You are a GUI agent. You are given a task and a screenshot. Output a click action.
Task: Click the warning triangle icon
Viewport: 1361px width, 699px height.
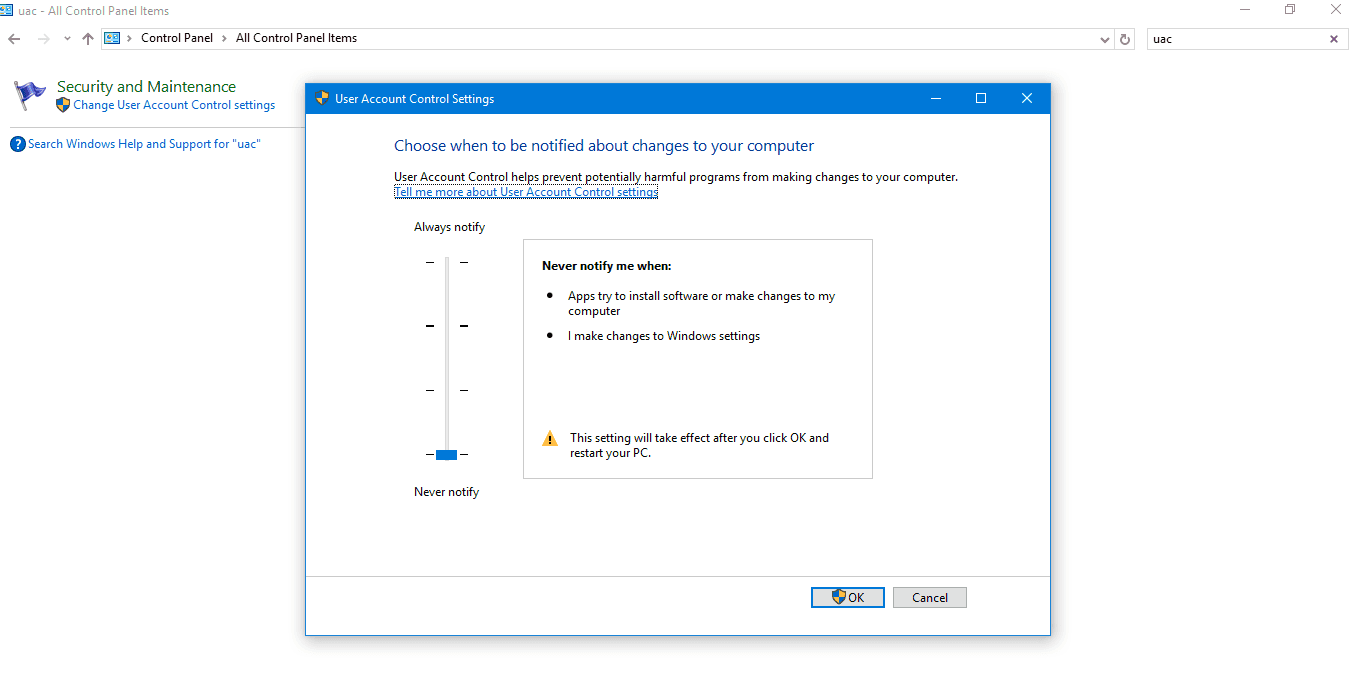pyautogui.click(x=550, y=438)
